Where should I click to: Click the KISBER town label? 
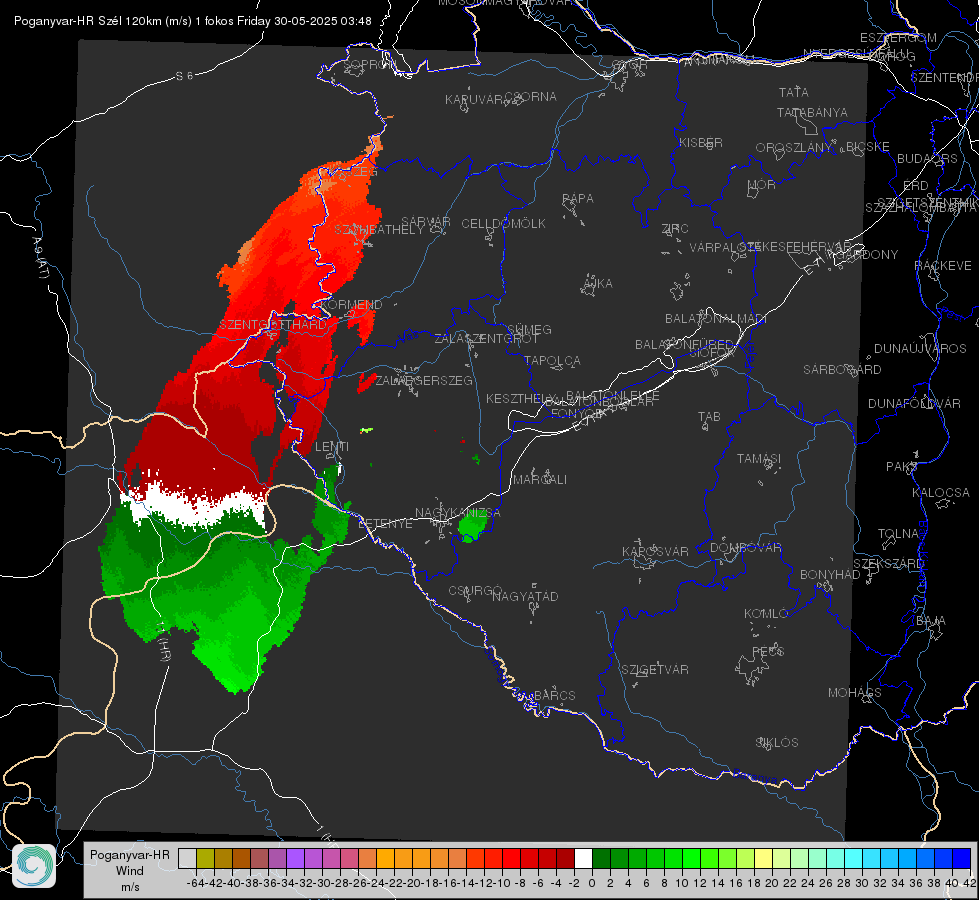click(701, 142)
